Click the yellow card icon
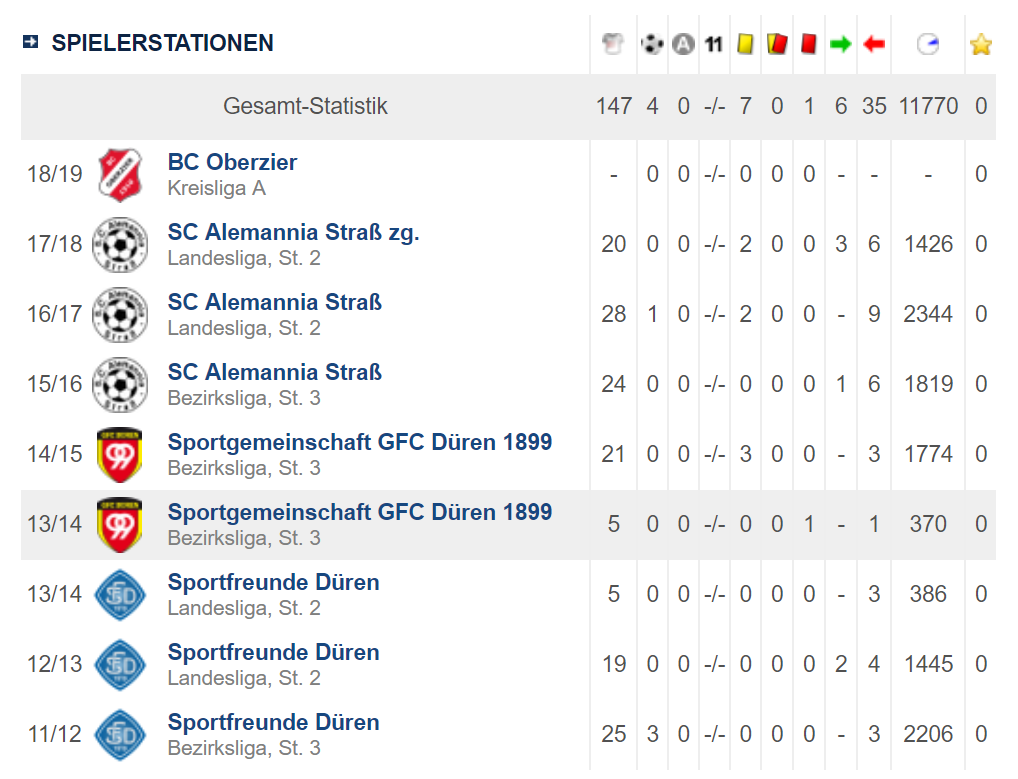Image resolution: width=1018 pixels, height=779 pixels. [745, 44]
